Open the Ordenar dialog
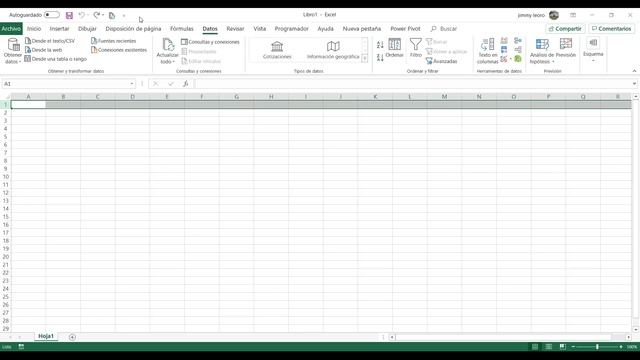 394,48
